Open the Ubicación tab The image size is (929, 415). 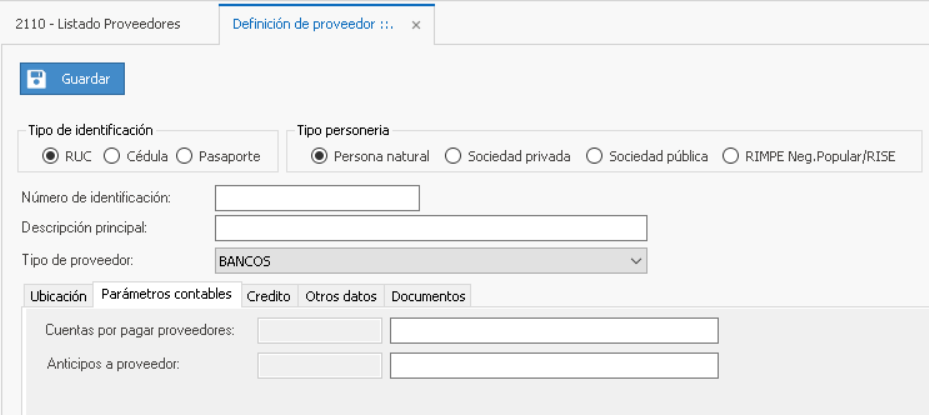click(58, 296)
